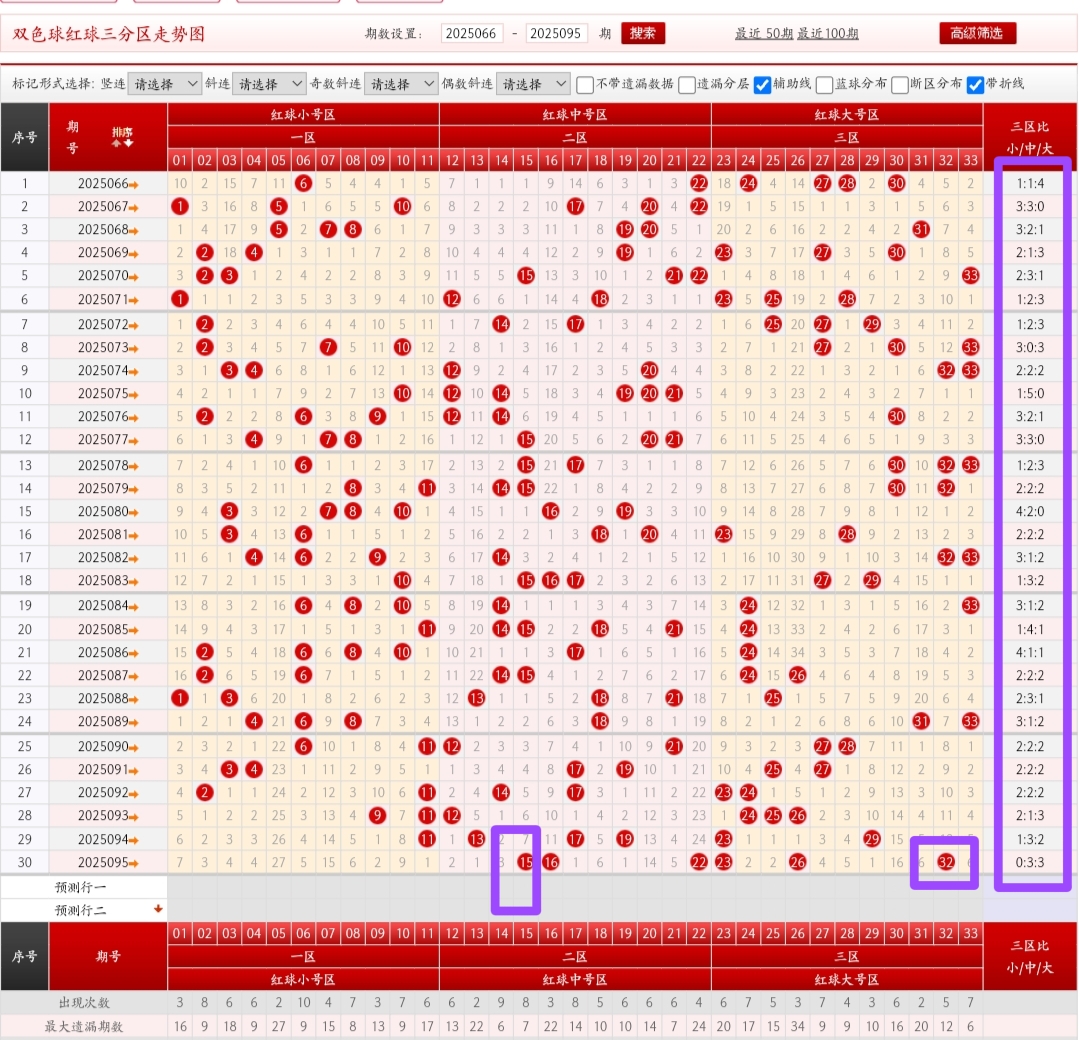Click the 高级筛选 button
Image resolution: width=1080 pixels, height=1040 pixels.
coord(977,33)
